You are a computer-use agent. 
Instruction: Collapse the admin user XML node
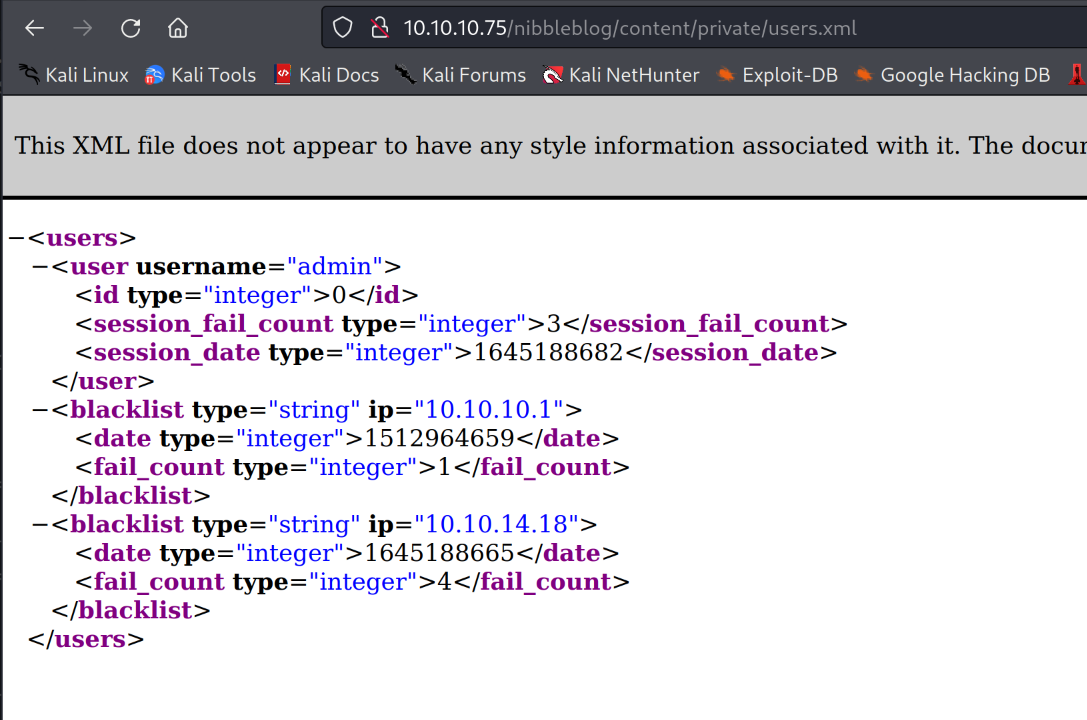40,267
